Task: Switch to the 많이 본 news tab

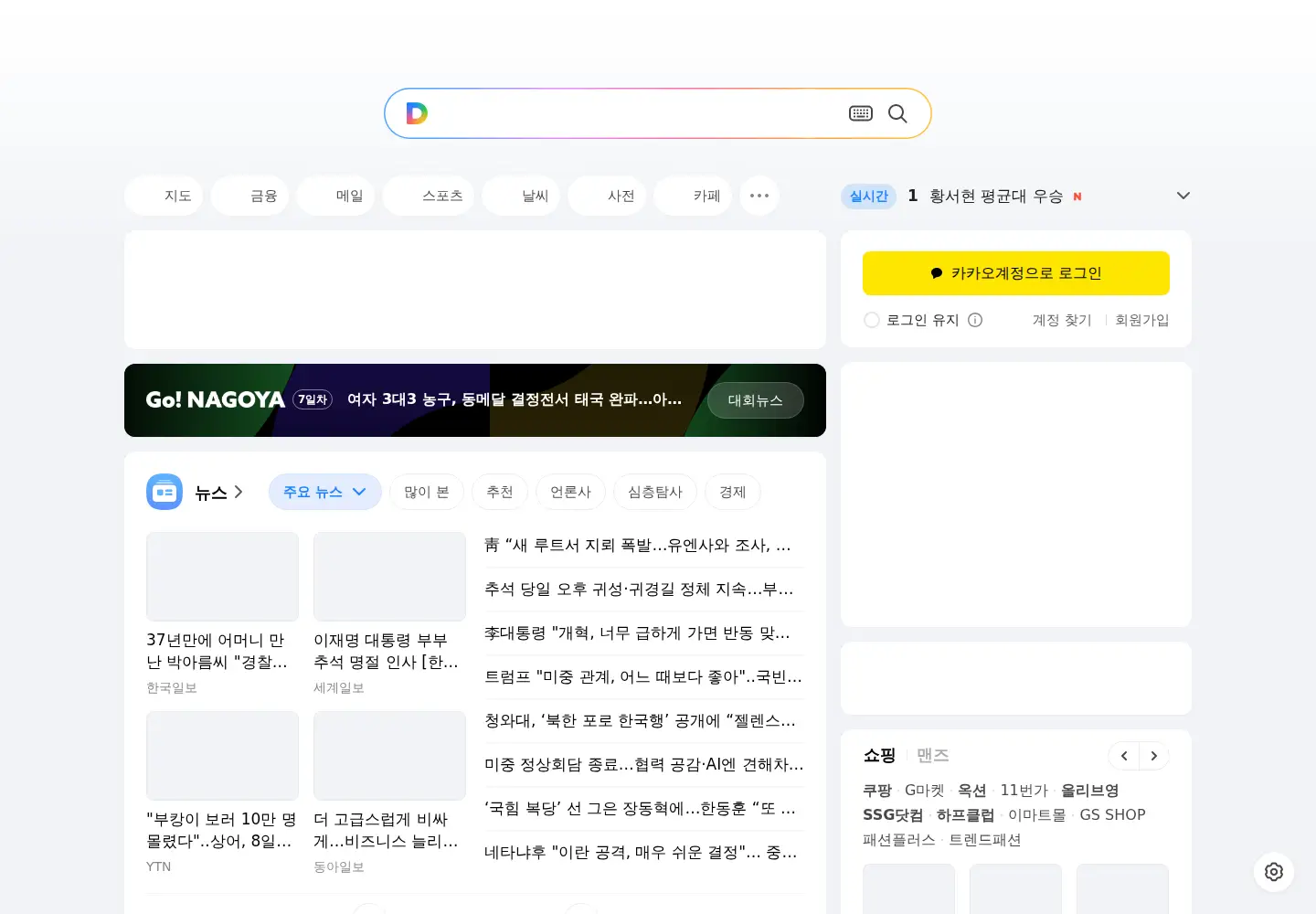Action: click(427, 492)
